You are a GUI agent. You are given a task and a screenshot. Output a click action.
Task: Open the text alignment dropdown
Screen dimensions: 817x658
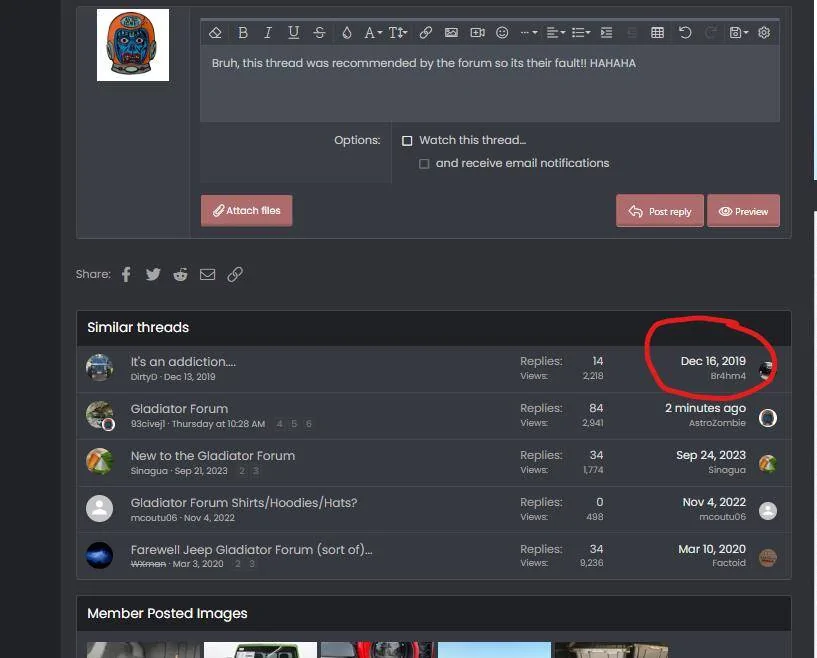tap(555, 33)
